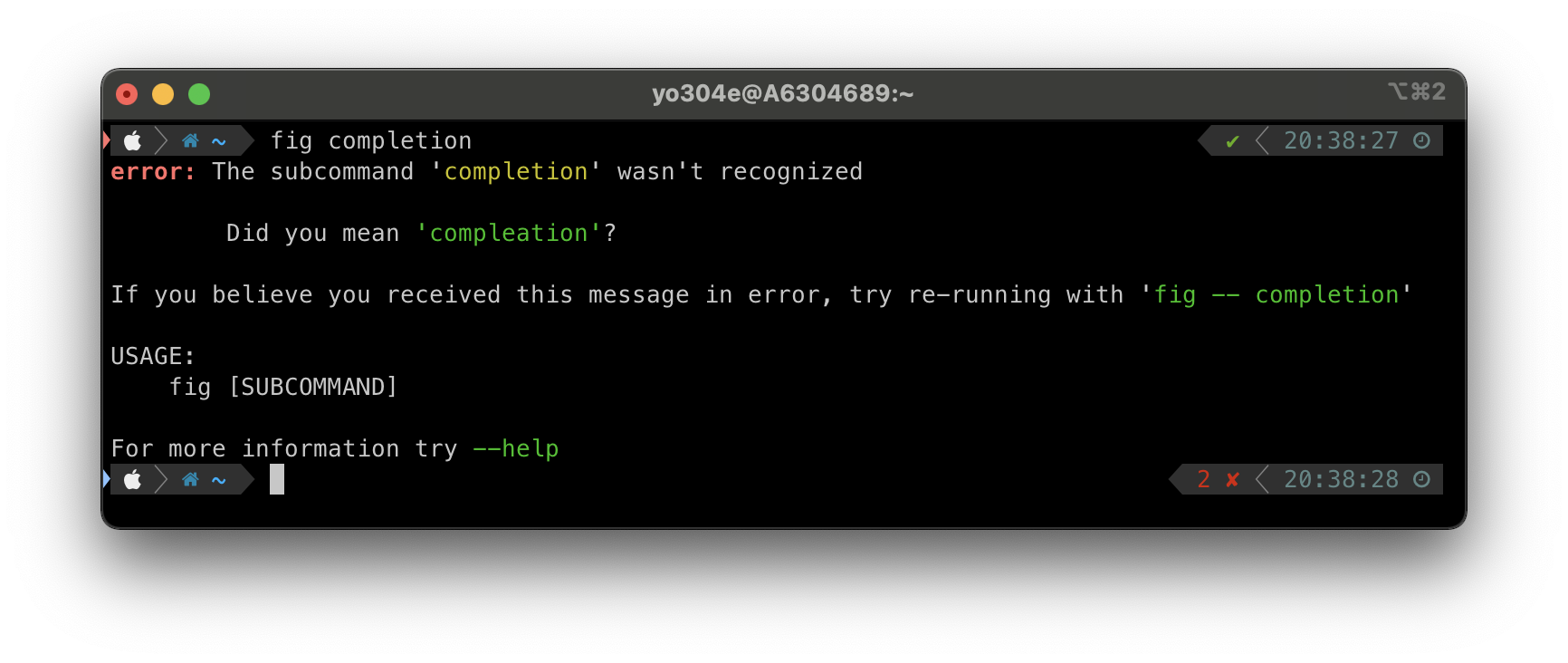Select the green checkmark success indicator
The height and width of the screenshot is (663, 1568).
click(x=1231, y=140)
